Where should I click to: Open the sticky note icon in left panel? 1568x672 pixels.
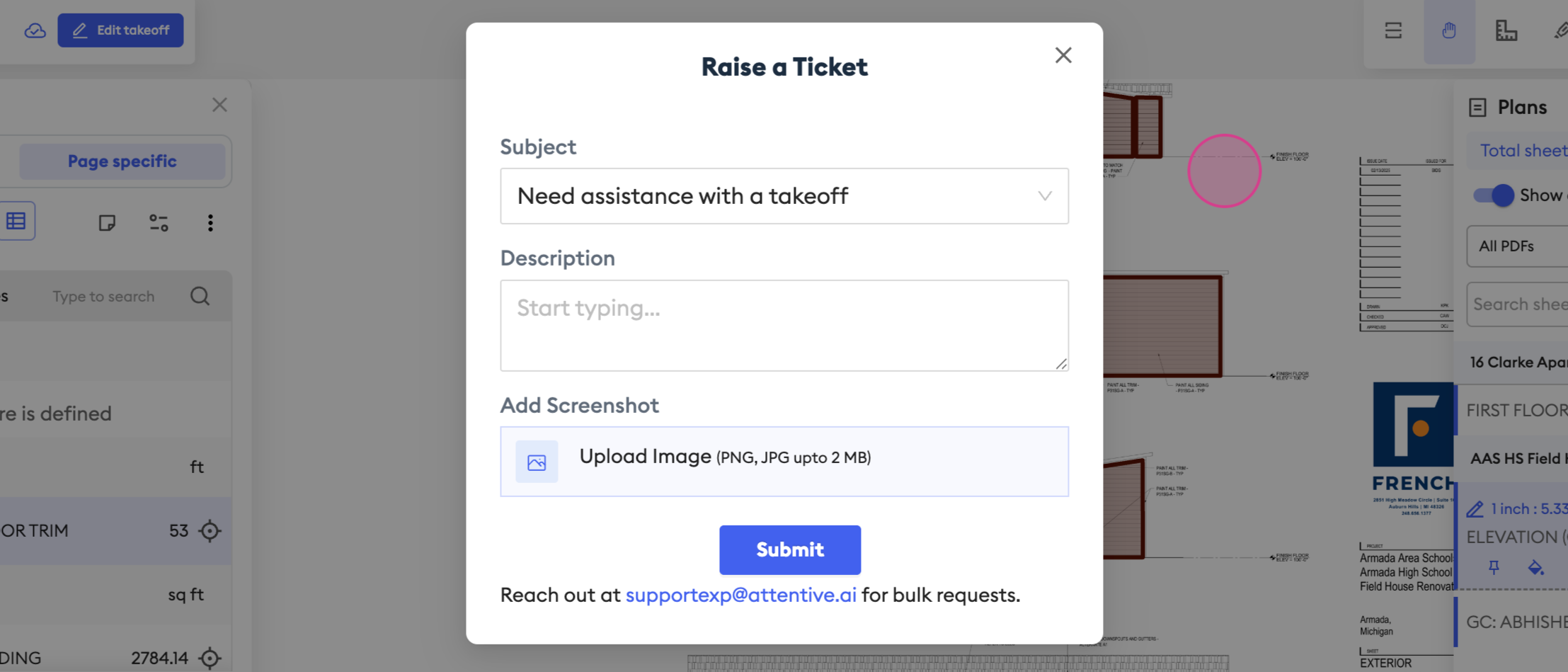tap(107, 223)
